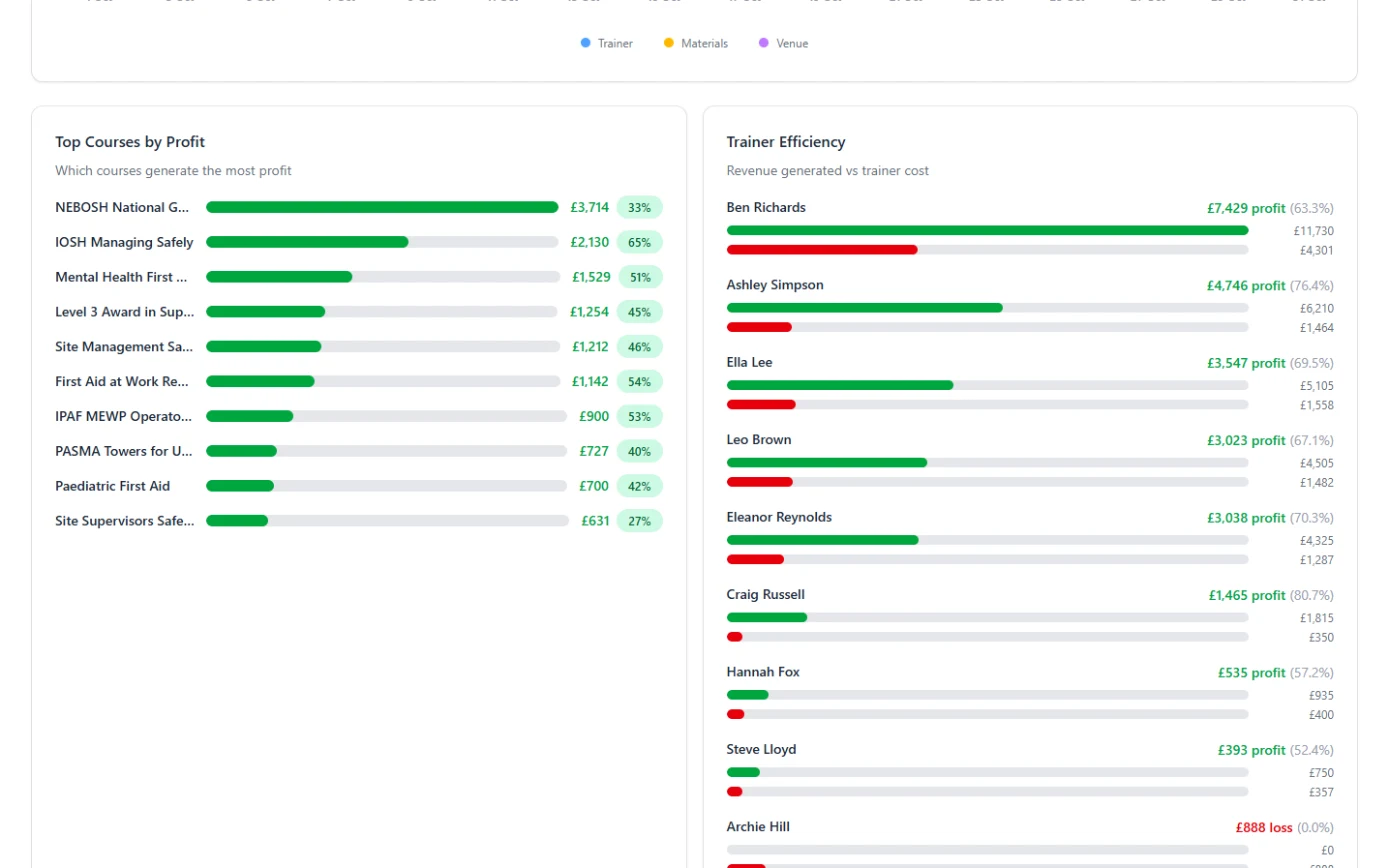Select the "IPAF MEWP Operato..." course label
Viewport: 1389px width, 868px height.
pos(123,416)
